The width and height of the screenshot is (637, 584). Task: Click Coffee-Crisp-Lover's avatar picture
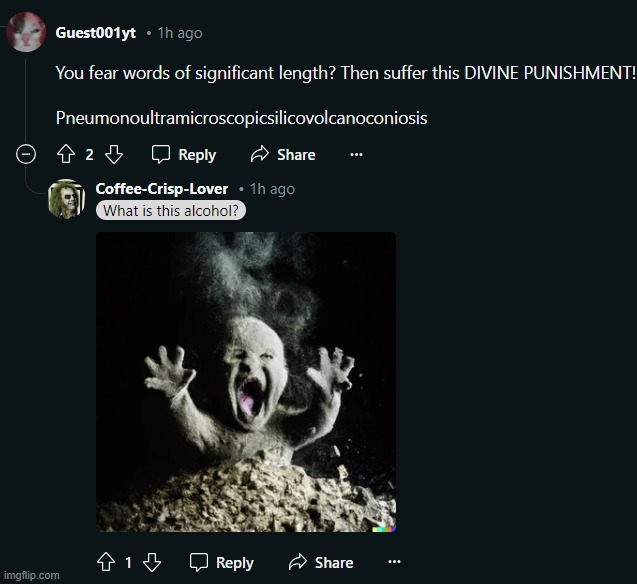pyautogui.click(x=66, y=199)
